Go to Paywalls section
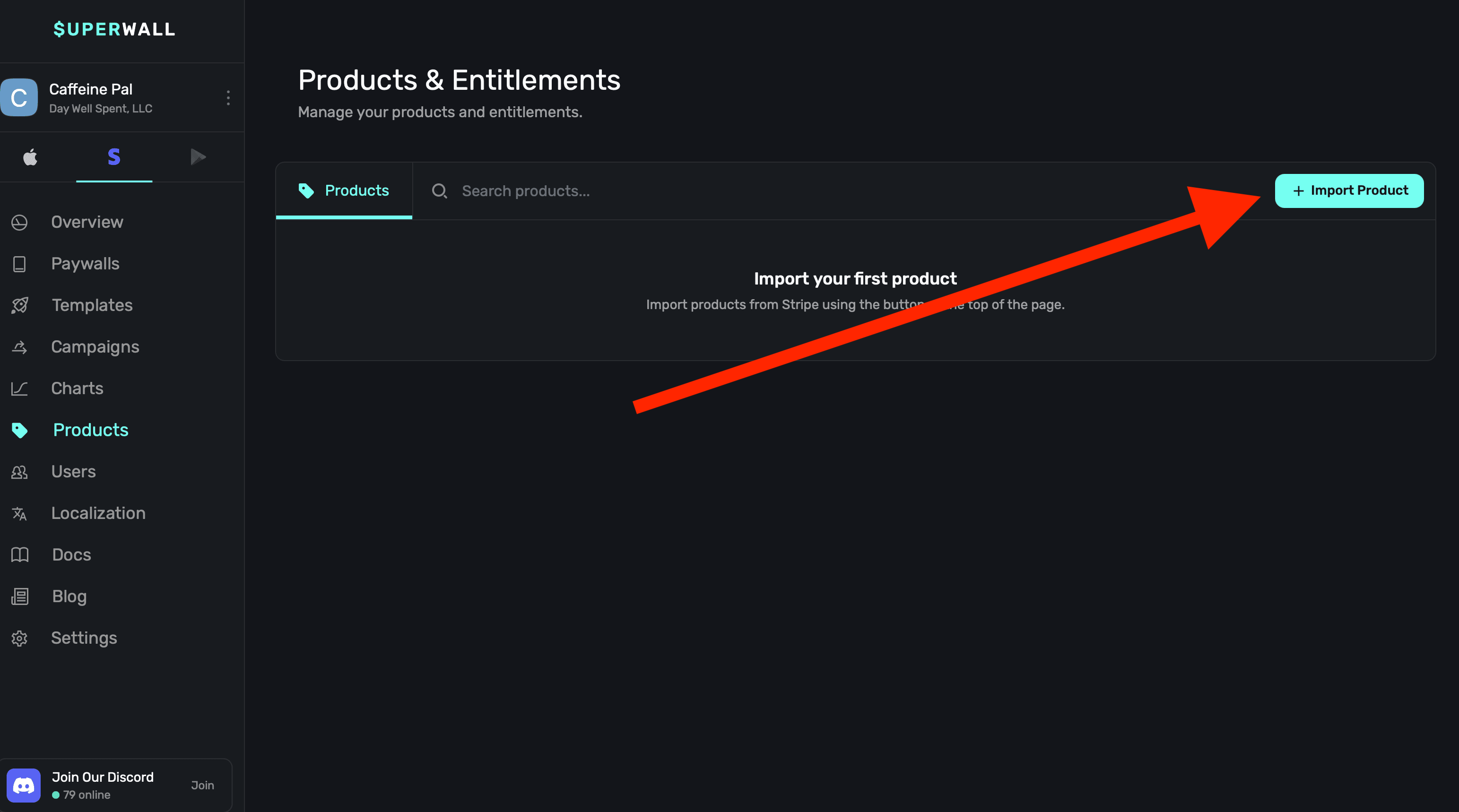 coord(85,263)
